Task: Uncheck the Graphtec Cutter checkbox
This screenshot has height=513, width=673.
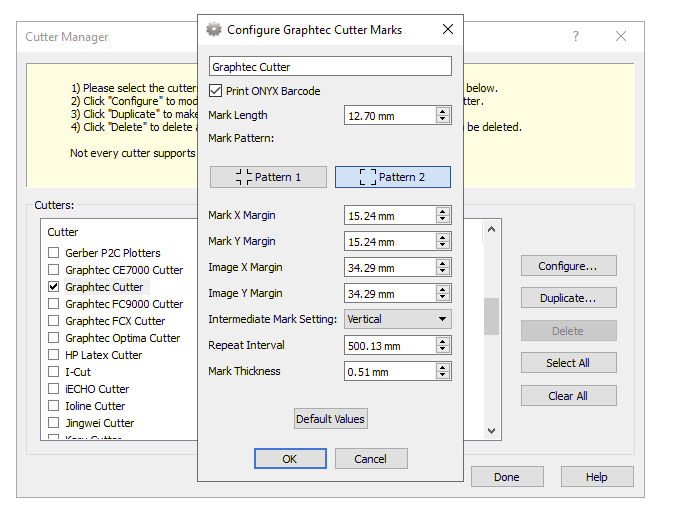Action: [x=54, y=286]
